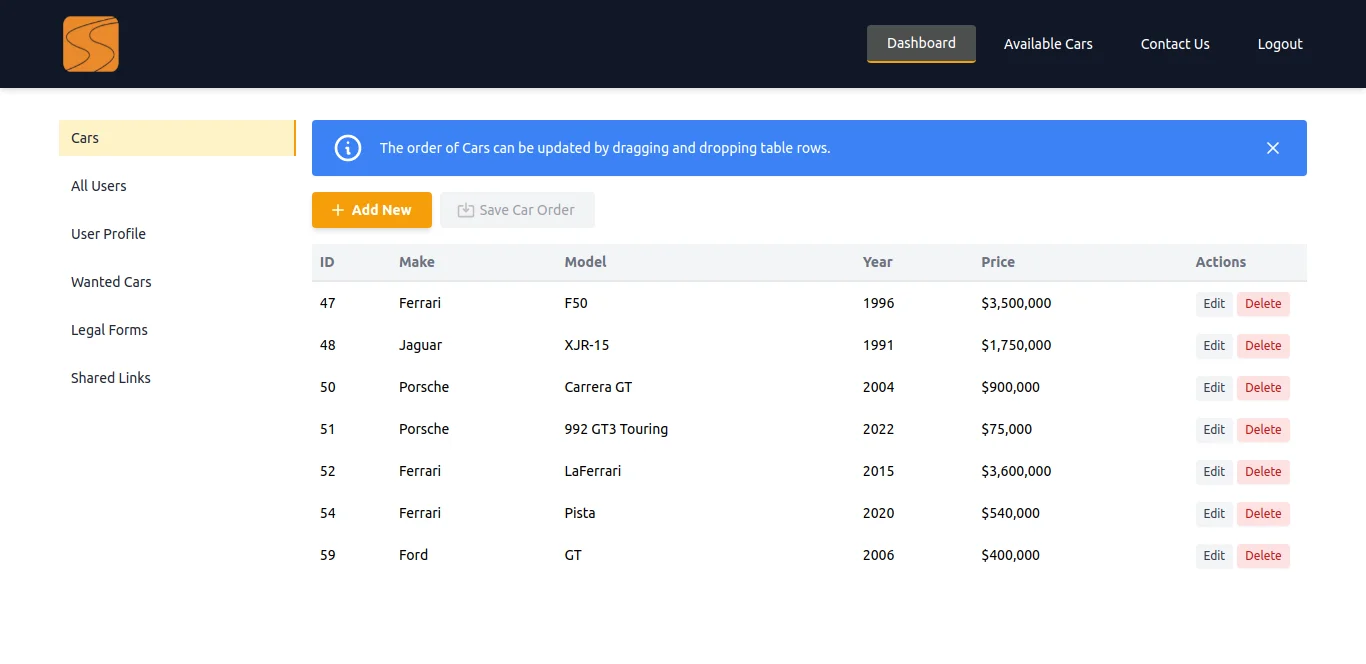Click the plus icon on Add New
This screenshot has height=664, width=1366.
pyautogui.click(x=338, y=210)
